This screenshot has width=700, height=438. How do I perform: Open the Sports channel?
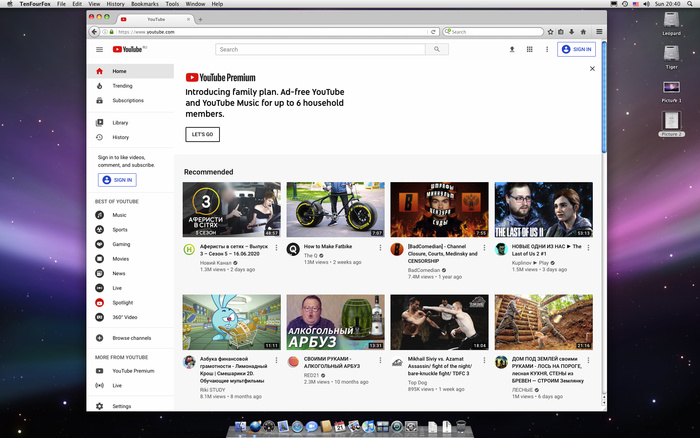coord(130,229)
